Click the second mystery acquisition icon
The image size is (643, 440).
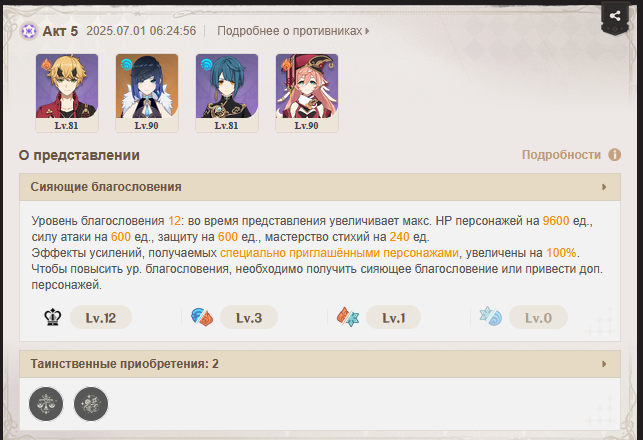pyautogui.click(x=91, y=404)
